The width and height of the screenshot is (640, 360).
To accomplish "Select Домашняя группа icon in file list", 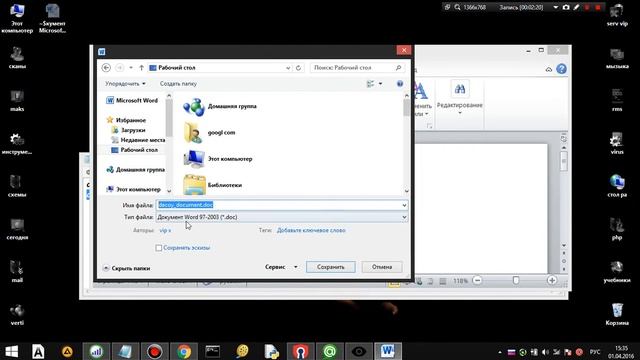I will click(193, 107).
